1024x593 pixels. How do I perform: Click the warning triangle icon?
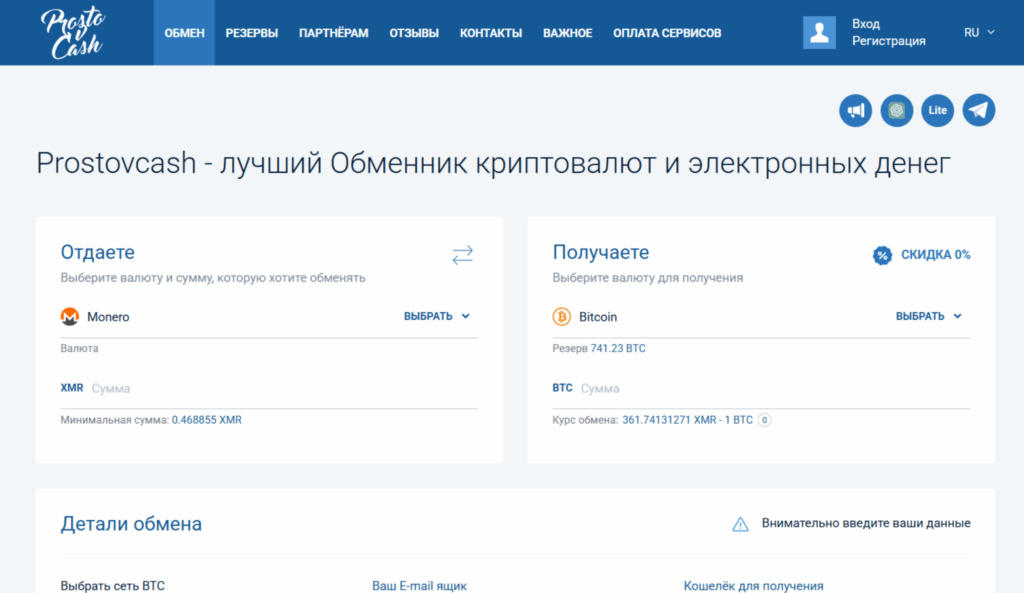[740, 524]
